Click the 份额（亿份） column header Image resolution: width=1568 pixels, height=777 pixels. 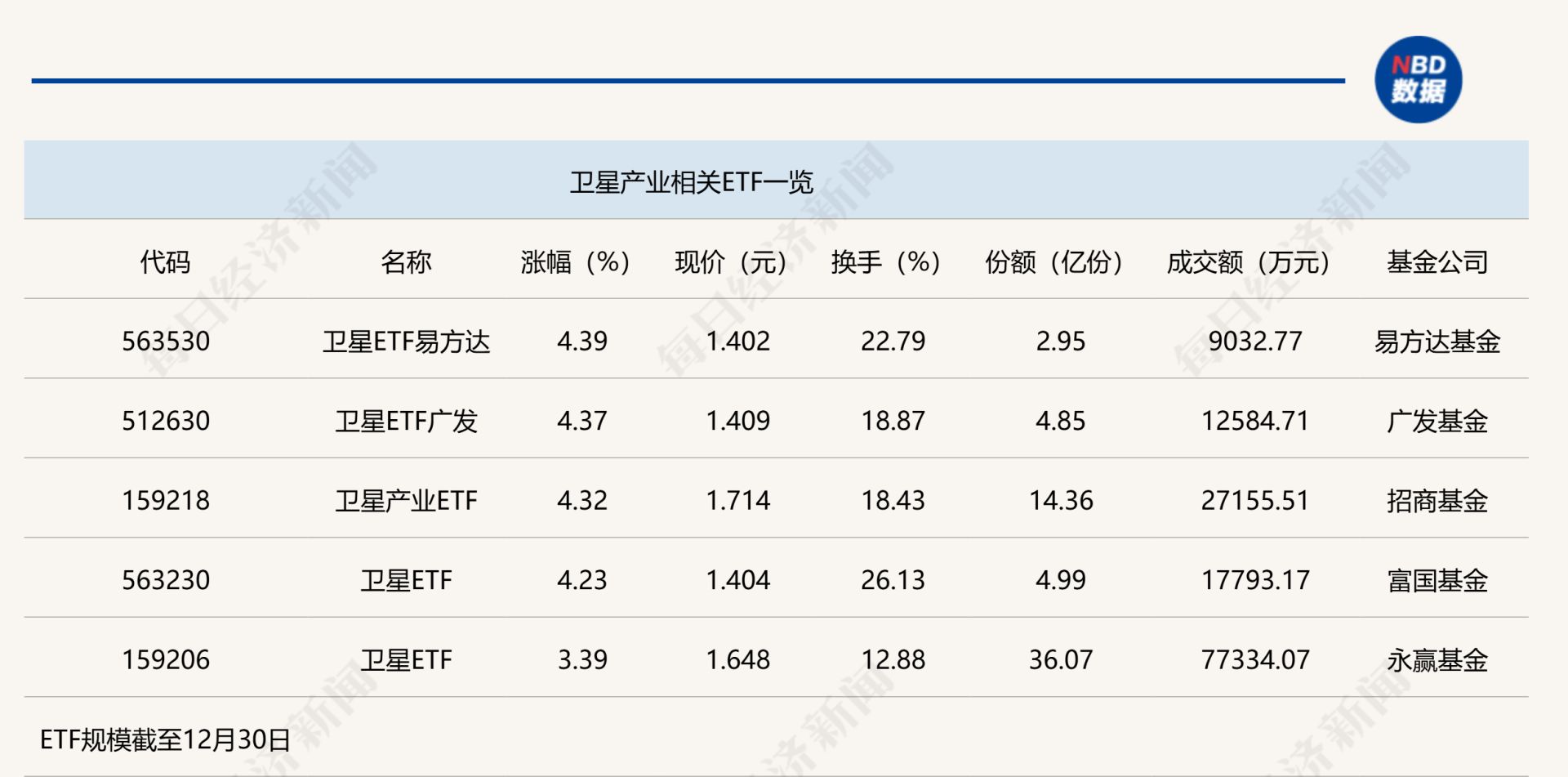1053,262
